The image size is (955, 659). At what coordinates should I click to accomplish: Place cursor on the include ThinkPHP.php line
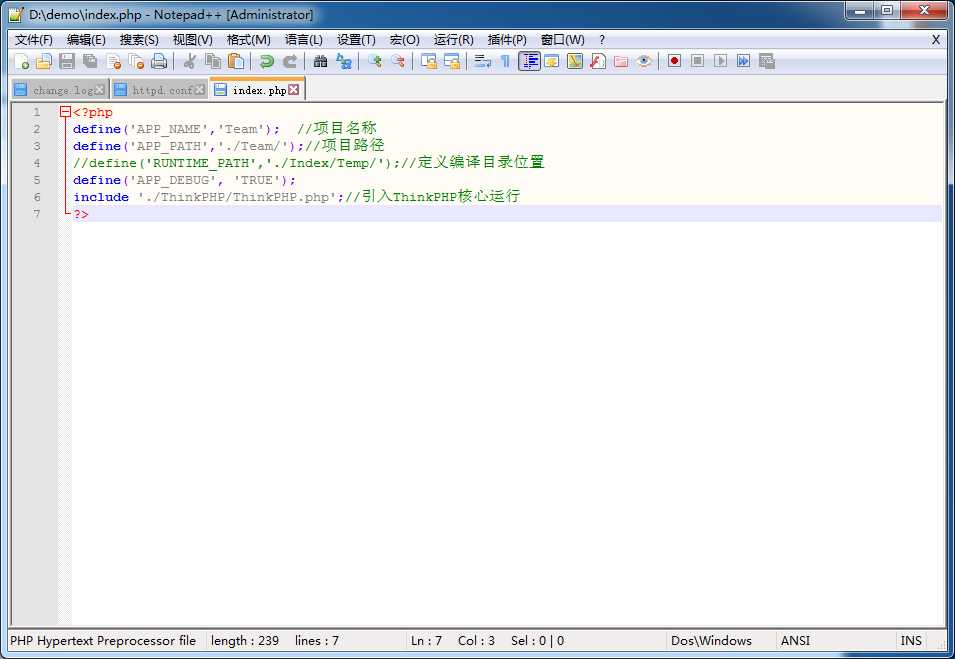[x=297, y=197]
